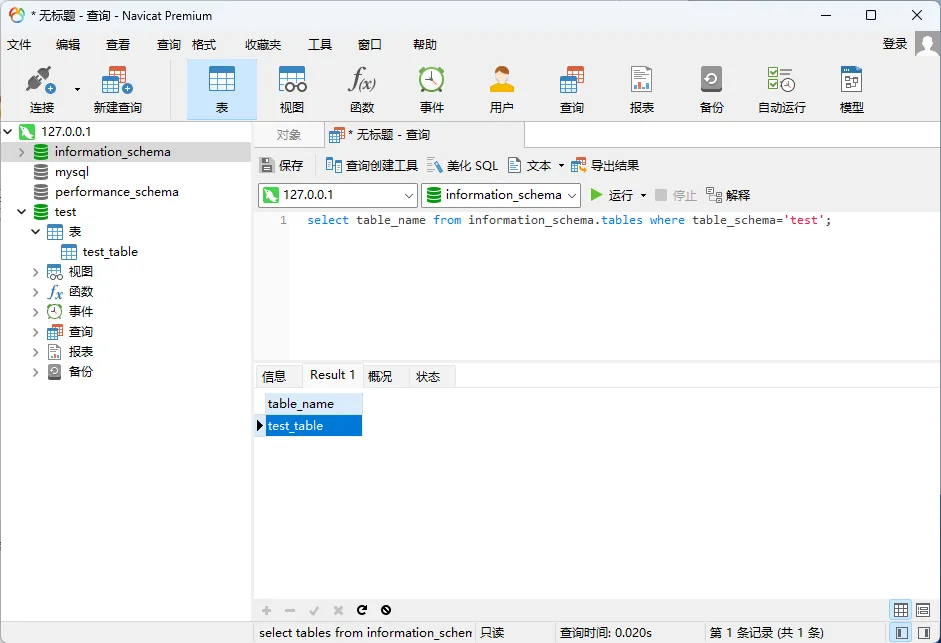Viewport: 941px width, 643px height.
Task: Click the 事件 (Event) clock icon
Action: 432,89
